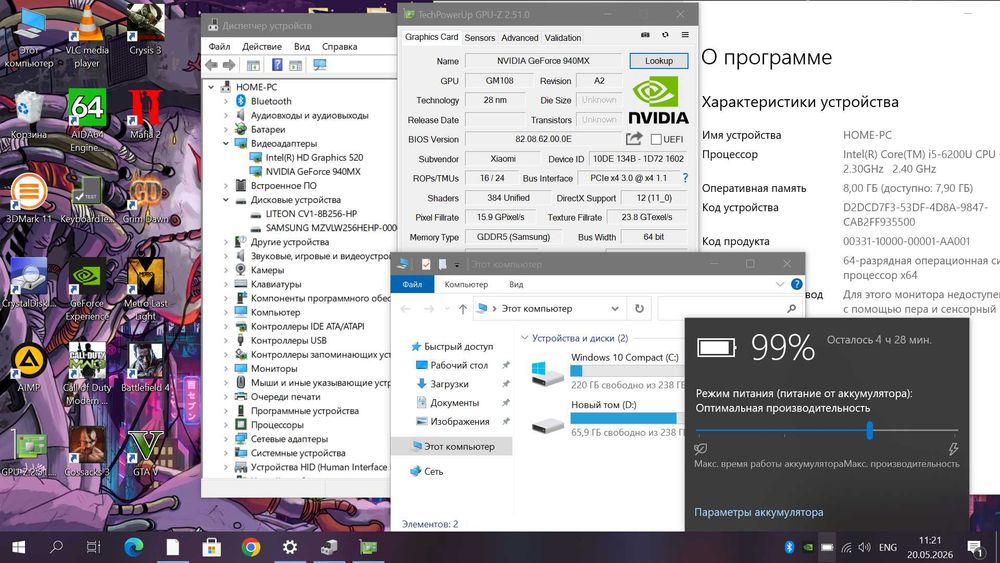1000x563 pixels.
Task: Open CrystalDisk desktop shortcut
Action: [28, 283]
